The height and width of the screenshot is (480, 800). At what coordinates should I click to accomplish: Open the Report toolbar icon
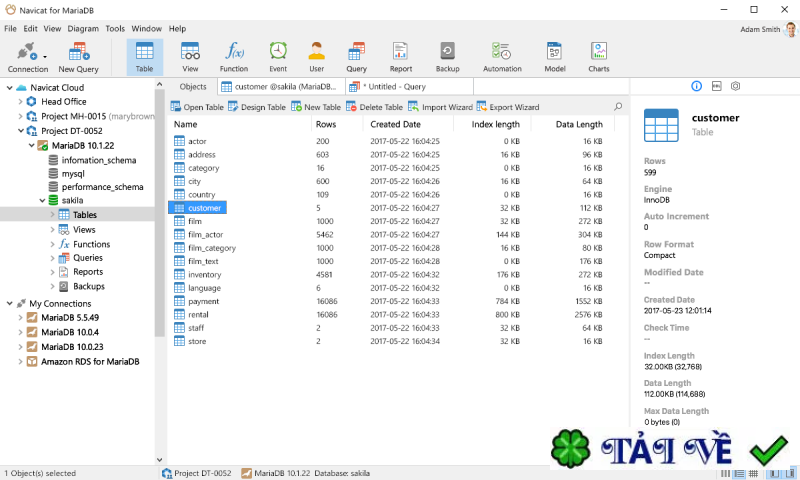pyautogui.click(x=401, y=57)
